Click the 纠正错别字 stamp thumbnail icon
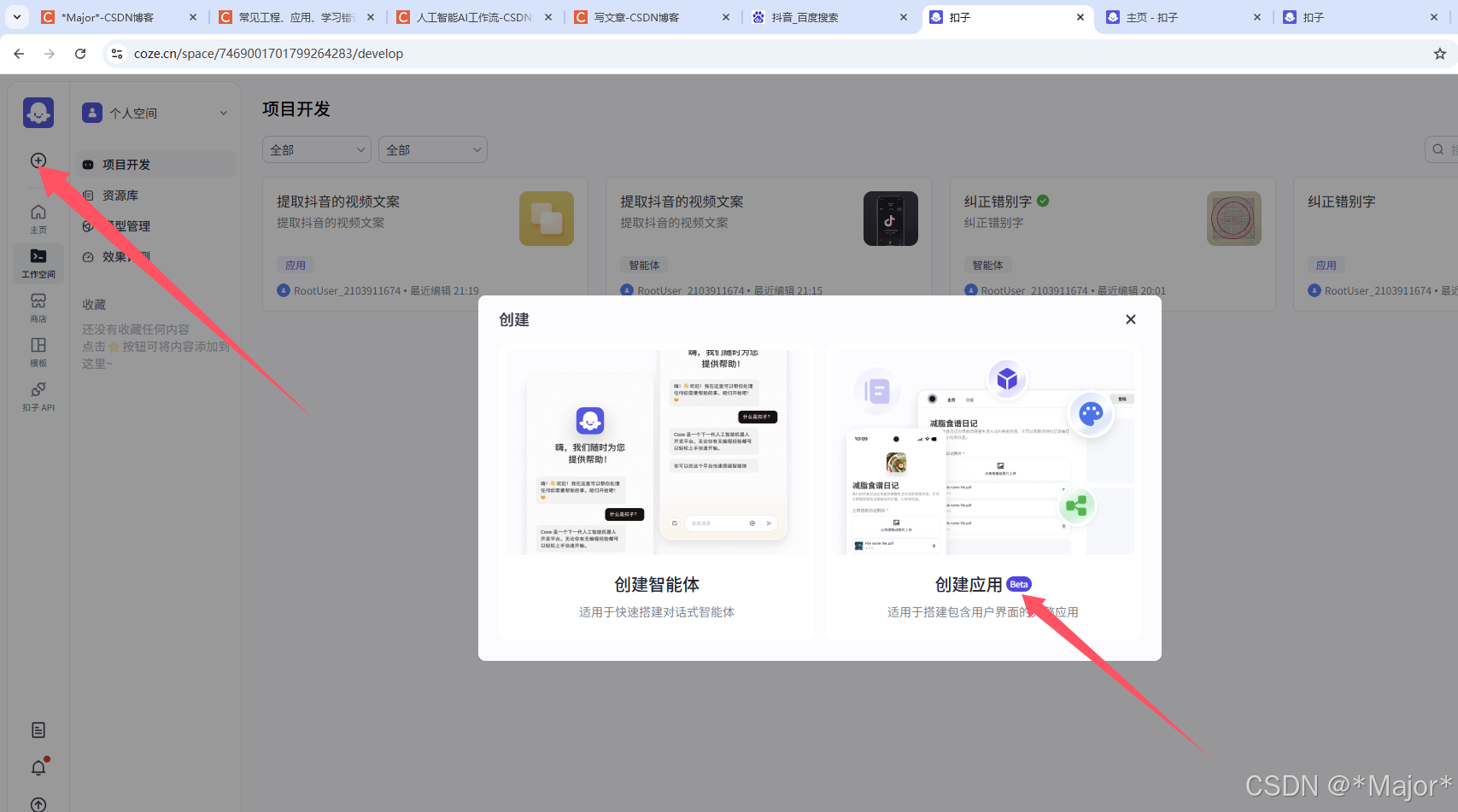Screen dimensions: 1458x812 [x=1234, y=219]
